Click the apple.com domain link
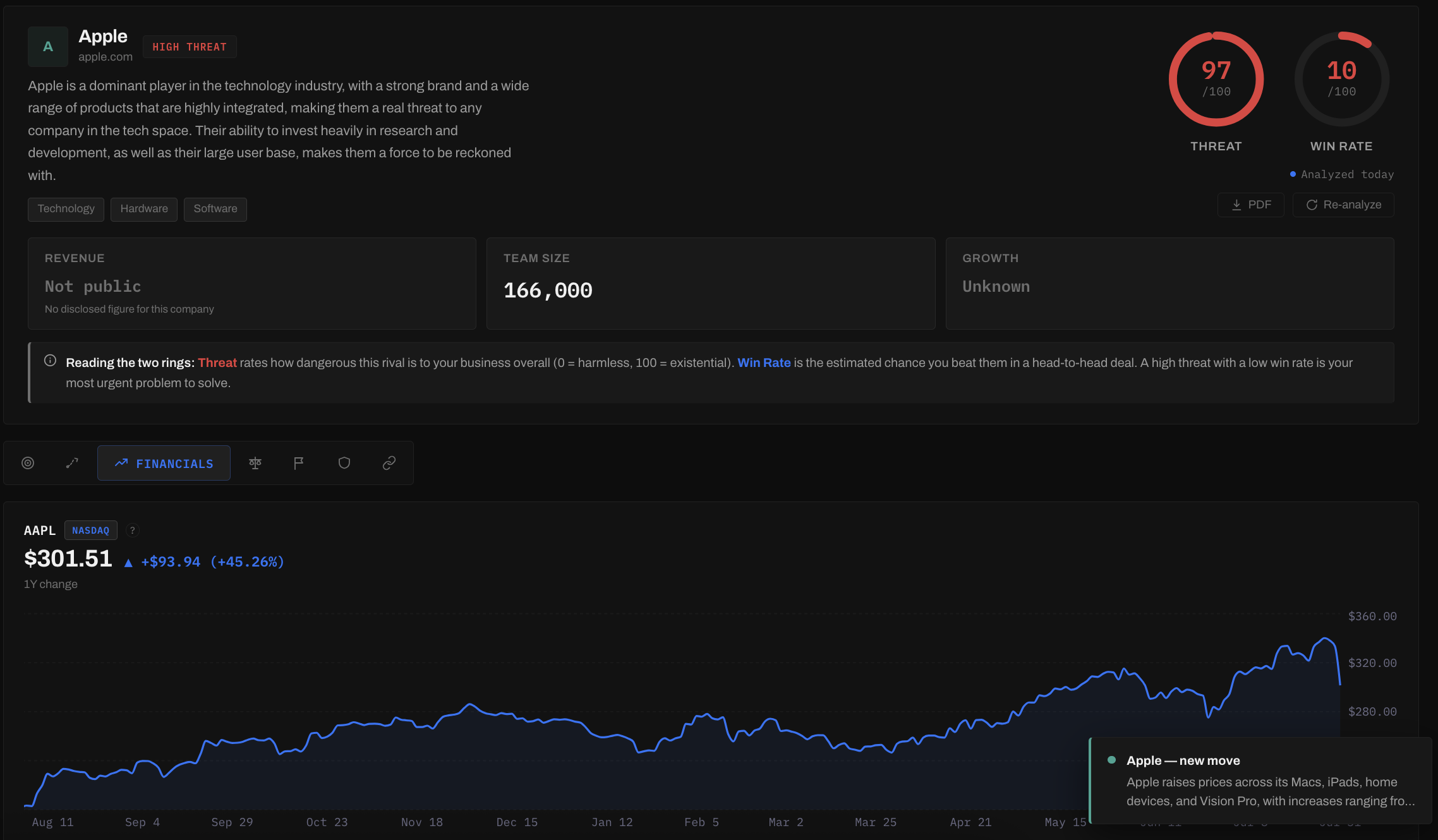 click(x=106, y=57)
